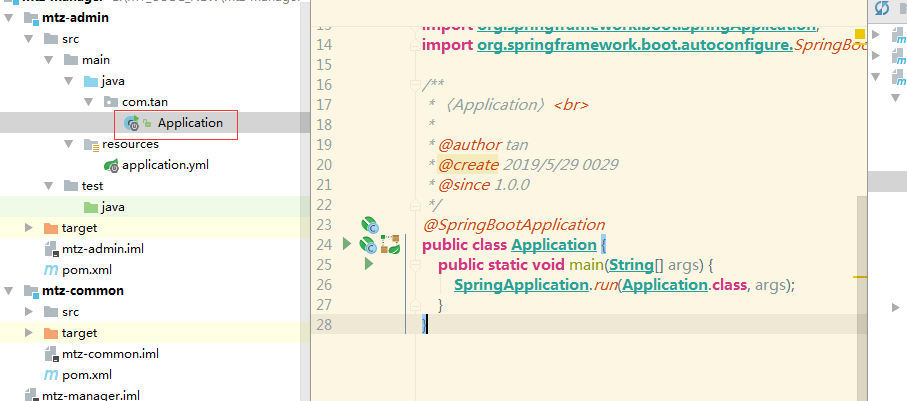Fold the Javadoc comment block in the editor
This screenshot has width=907, height=401.
pyautogui.click(x=414, y=85)
